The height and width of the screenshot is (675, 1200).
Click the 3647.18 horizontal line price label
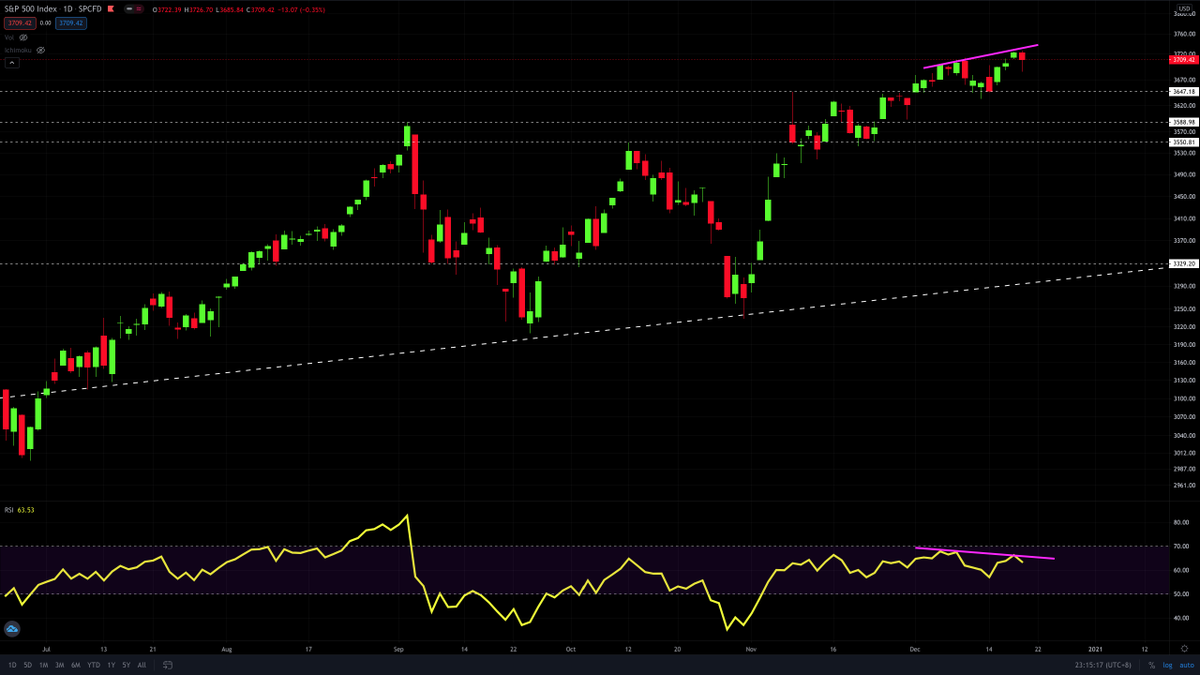click(1185, 91)
